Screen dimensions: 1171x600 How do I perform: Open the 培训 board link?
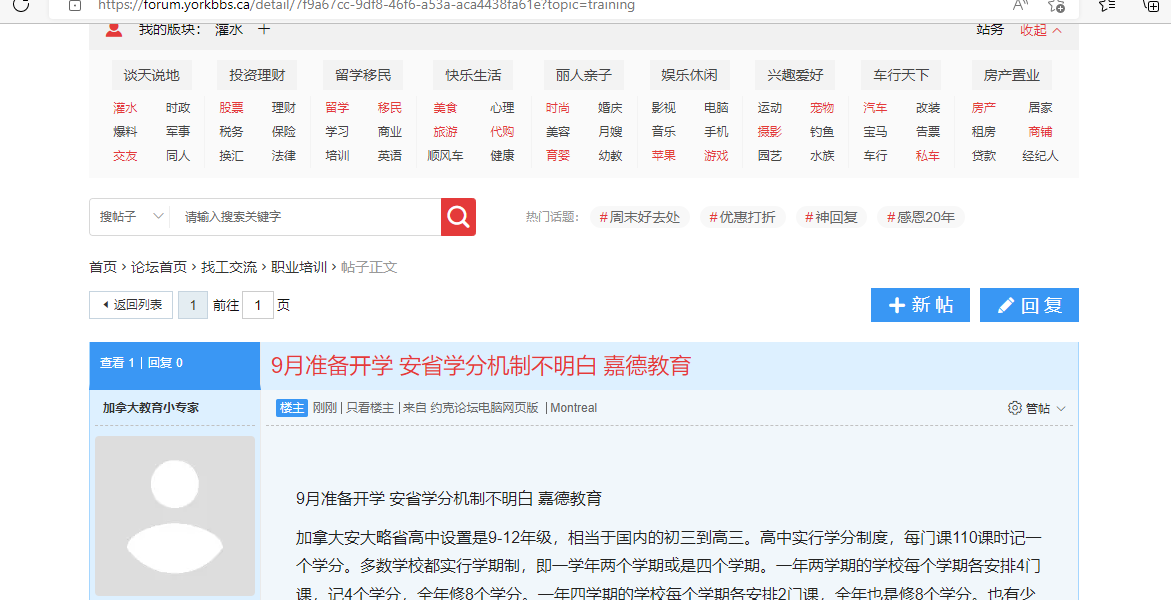tap(338, 156)
